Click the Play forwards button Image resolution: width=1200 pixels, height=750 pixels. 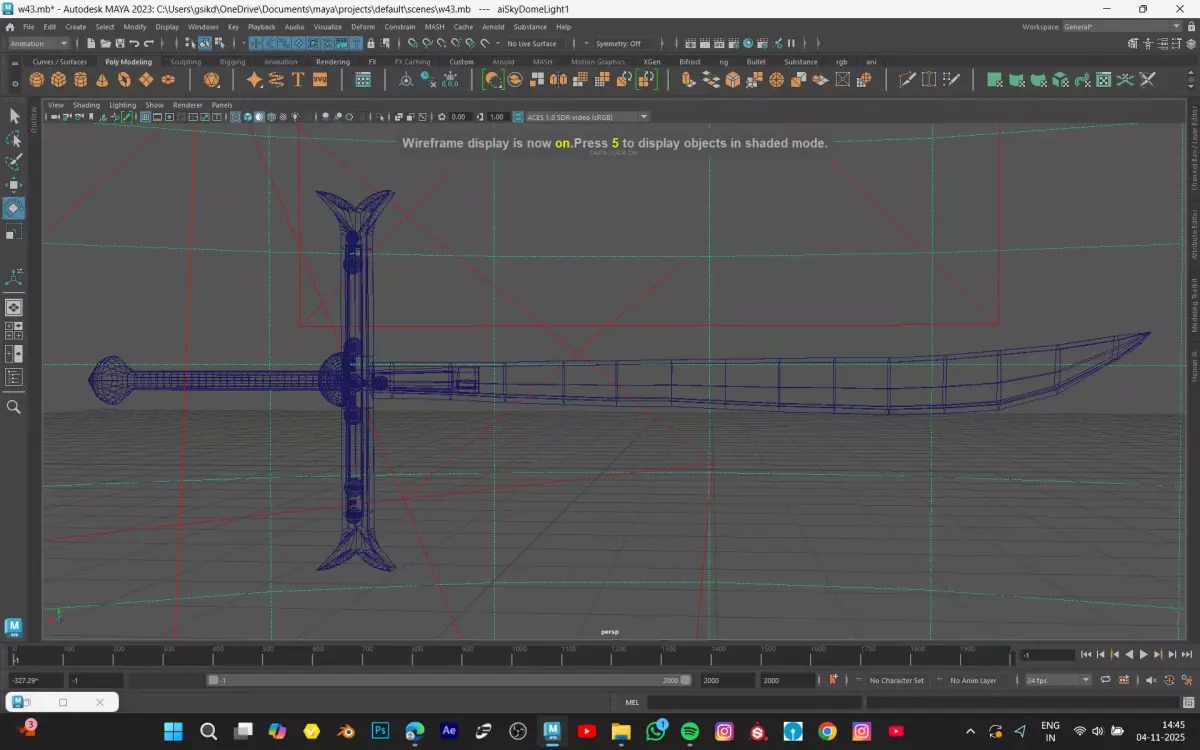pos(1144,655)
